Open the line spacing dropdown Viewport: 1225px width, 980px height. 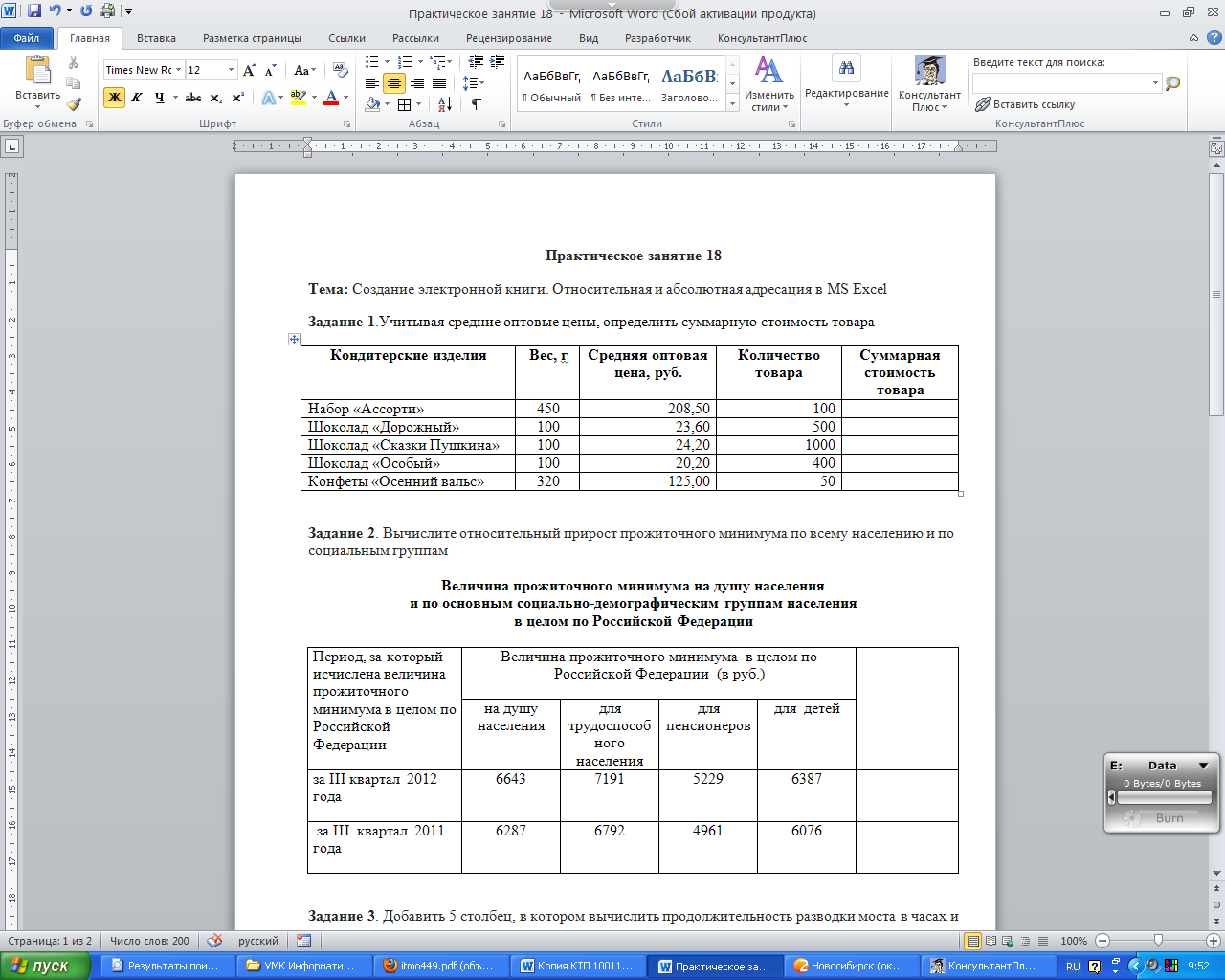[474, 83]
